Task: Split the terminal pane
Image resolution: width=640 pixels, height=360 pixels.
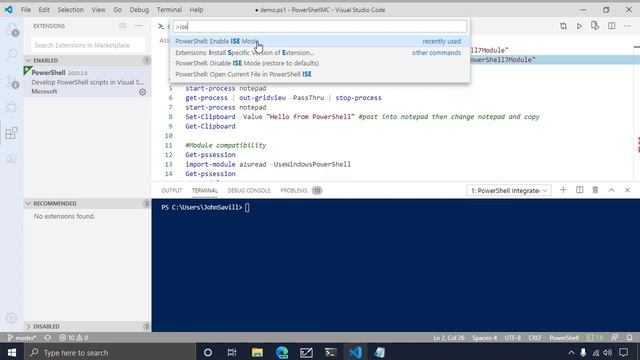Action: [x=580, y=190]
